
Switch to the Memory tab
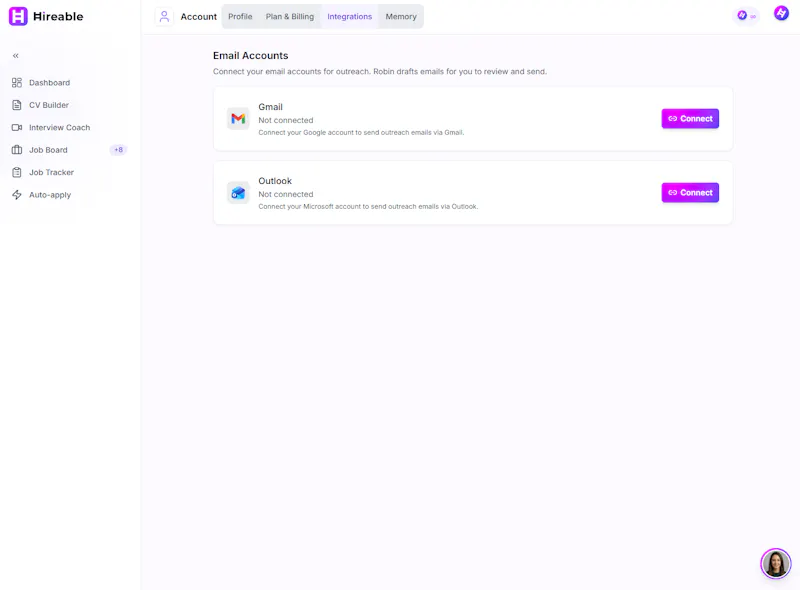pyautogui.click(x=401, y=17)
